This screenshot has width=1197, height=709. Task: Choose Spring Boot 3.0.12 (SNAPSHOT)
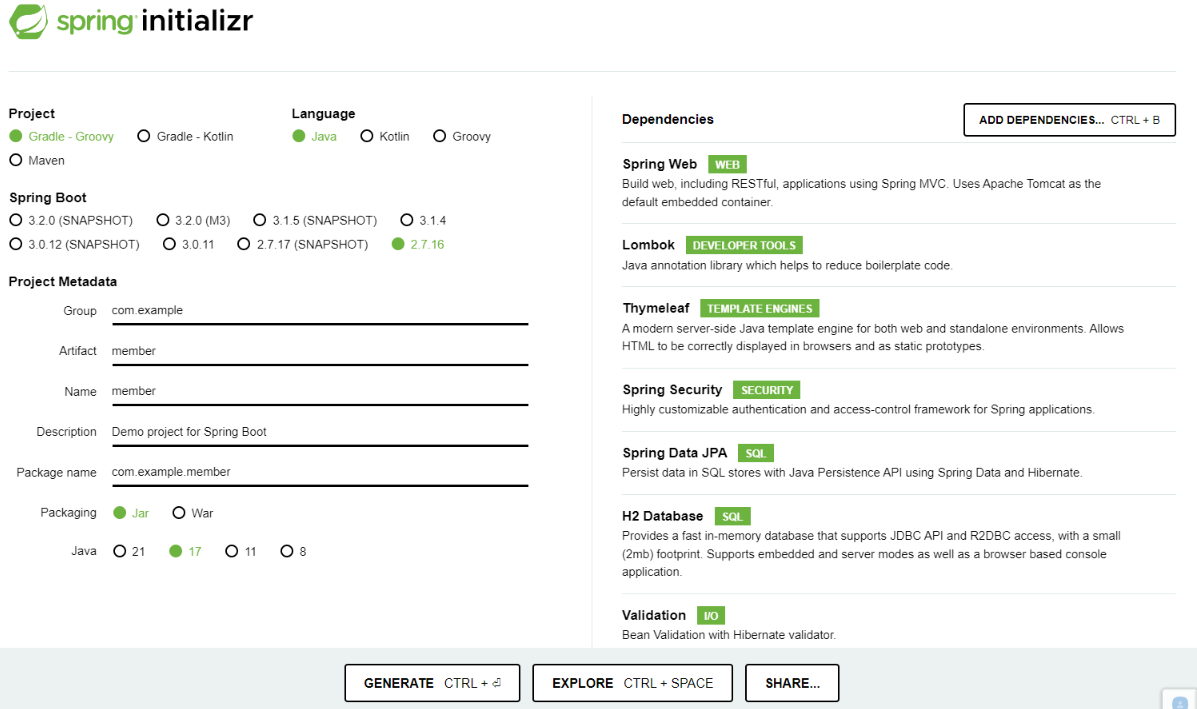point(75,244)
